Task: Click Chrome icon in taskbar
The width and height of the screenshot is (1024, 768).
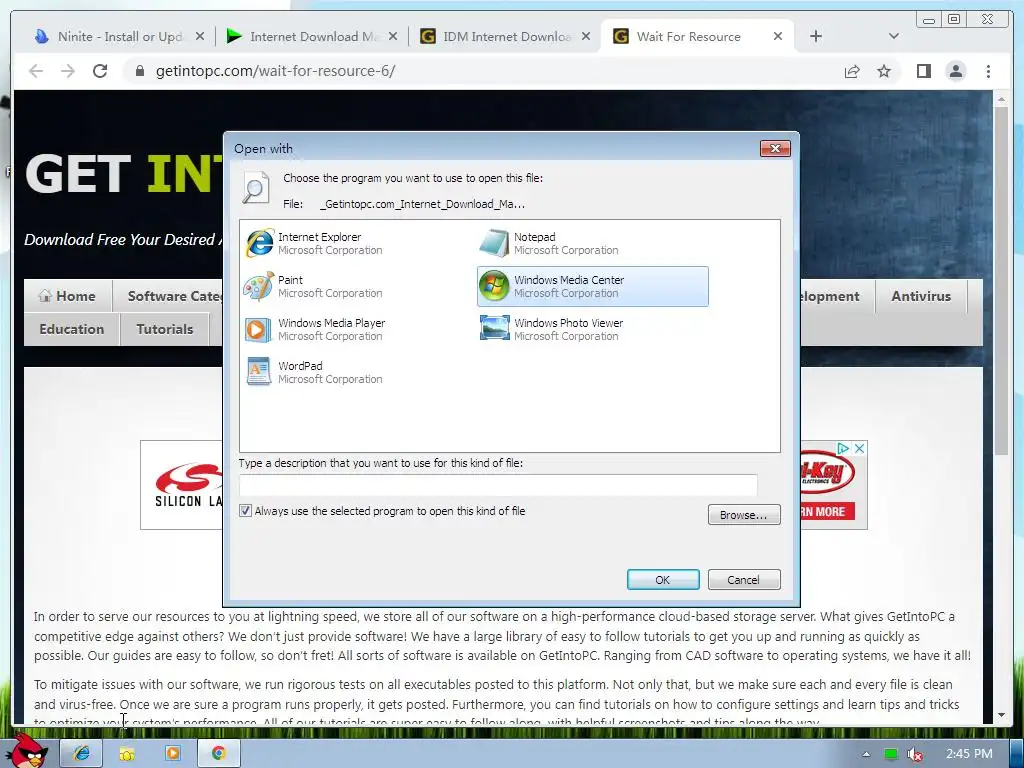Action: click(x=219, y=753)
